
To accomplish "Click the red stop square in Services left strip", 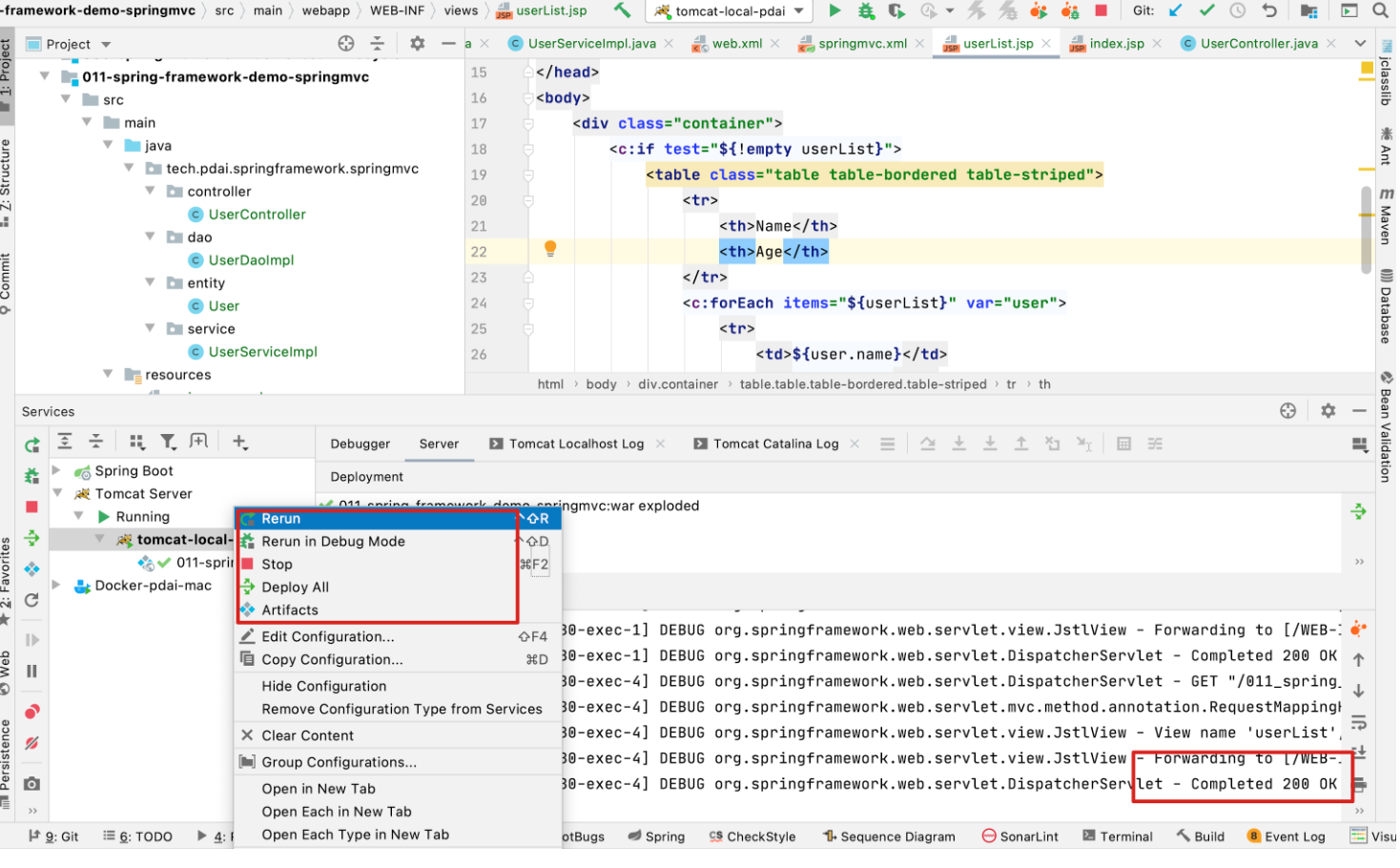I will pyautogui.click(x=31, y=507).
